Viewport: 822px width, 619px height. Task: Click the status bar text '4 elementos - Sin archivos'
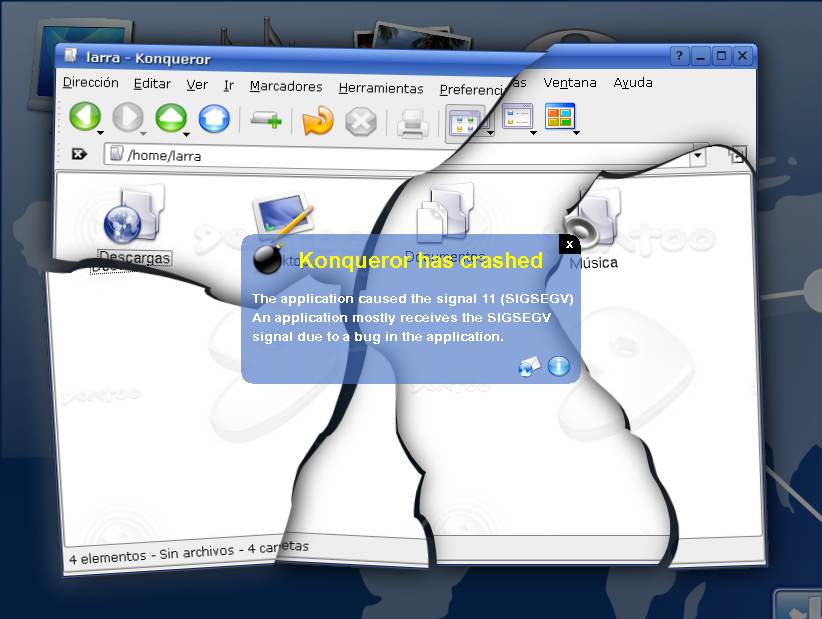152,555
